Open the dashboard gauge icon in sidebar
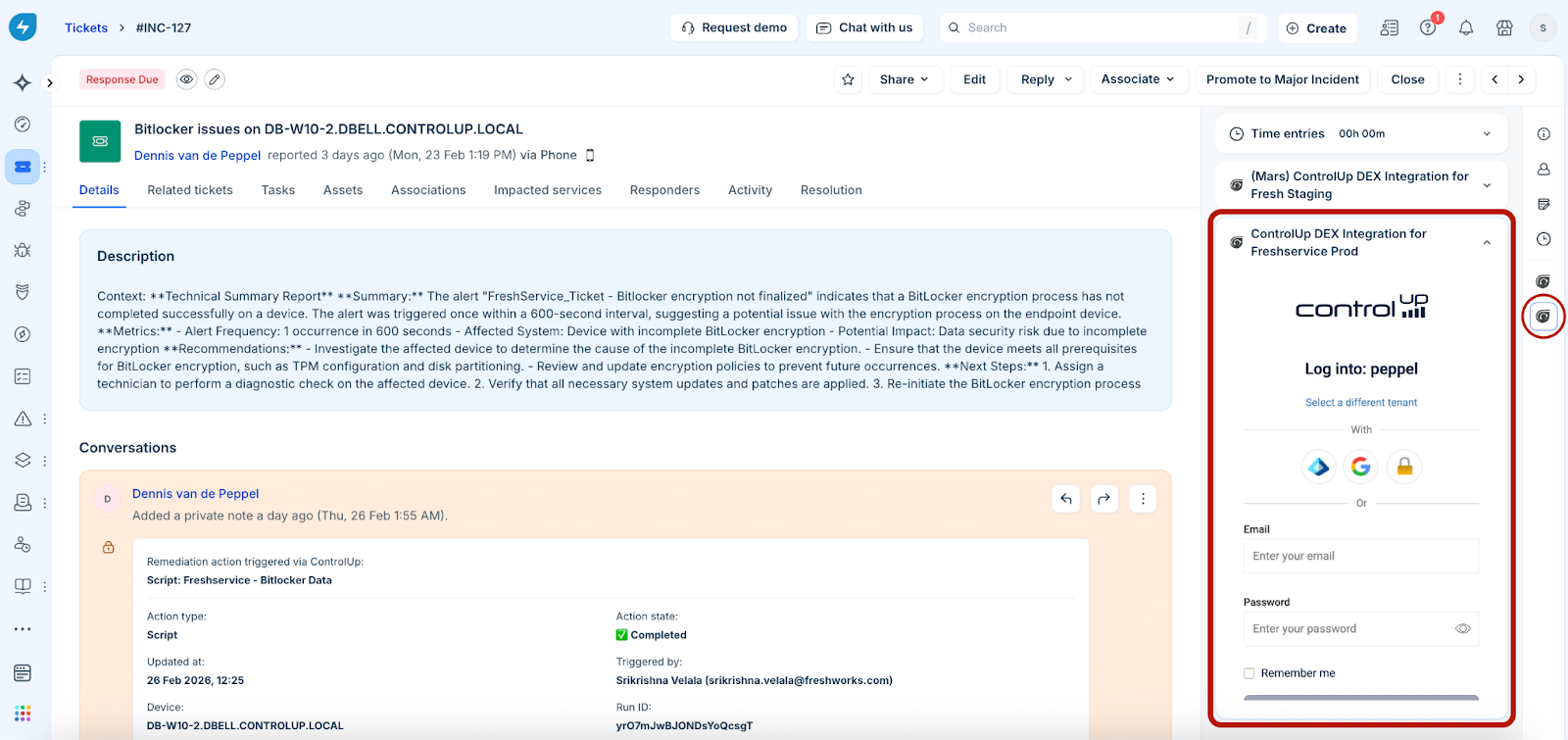Screen dimensions: 1568x740 (x=23, y=124)
